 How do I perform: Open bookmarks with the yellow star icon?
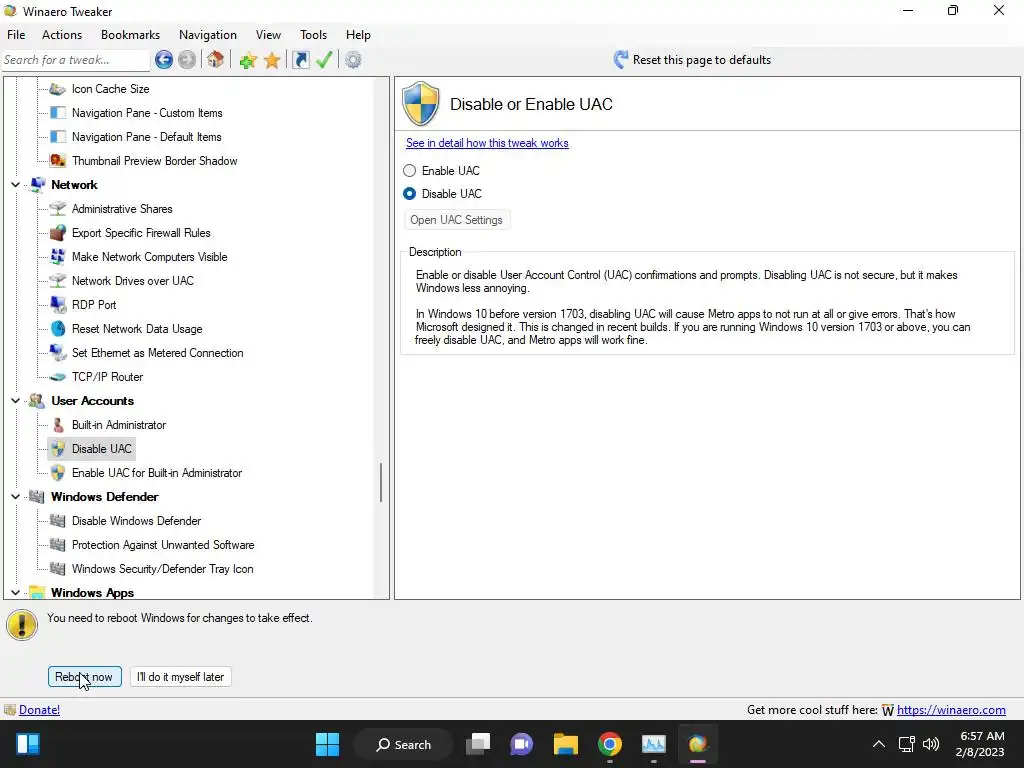pyautogui.click(x=272, y=61)
